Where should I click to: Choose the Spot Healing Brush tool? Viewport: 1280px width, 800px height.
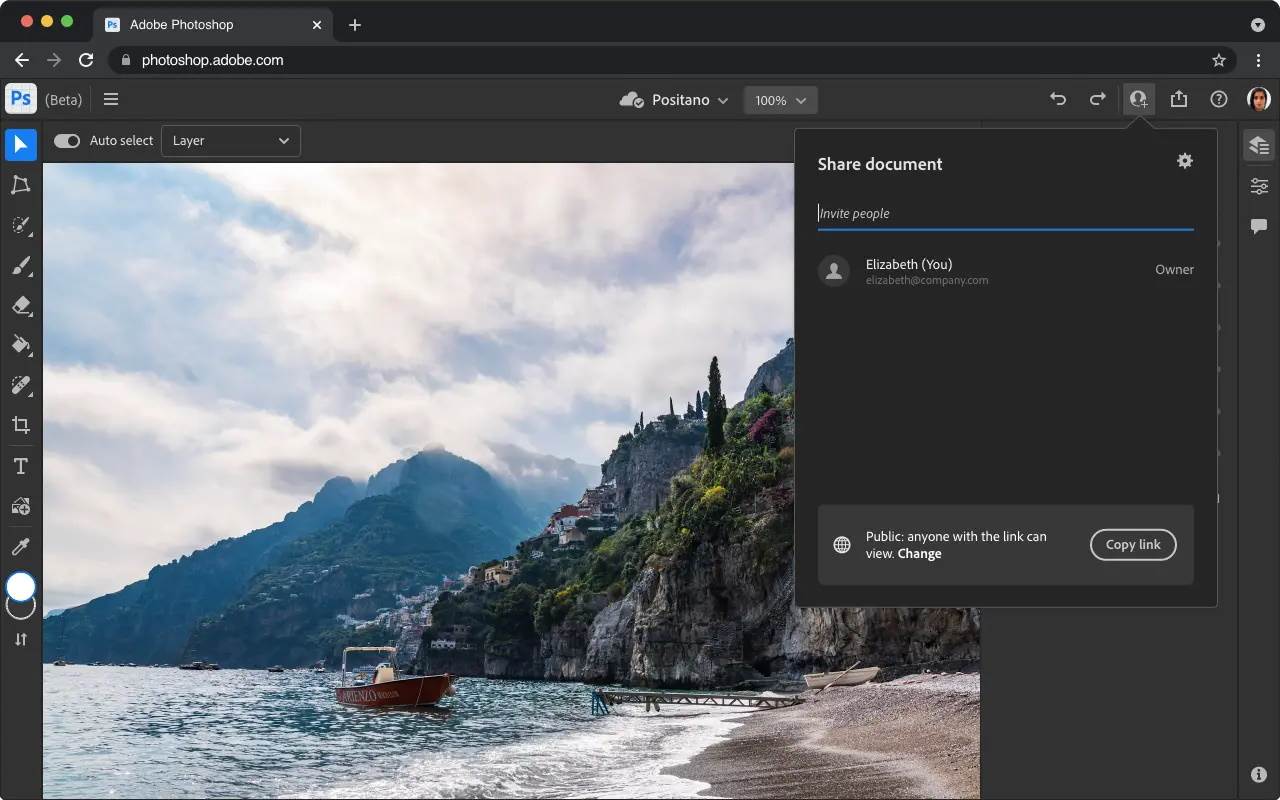click(x=20, y=385)
